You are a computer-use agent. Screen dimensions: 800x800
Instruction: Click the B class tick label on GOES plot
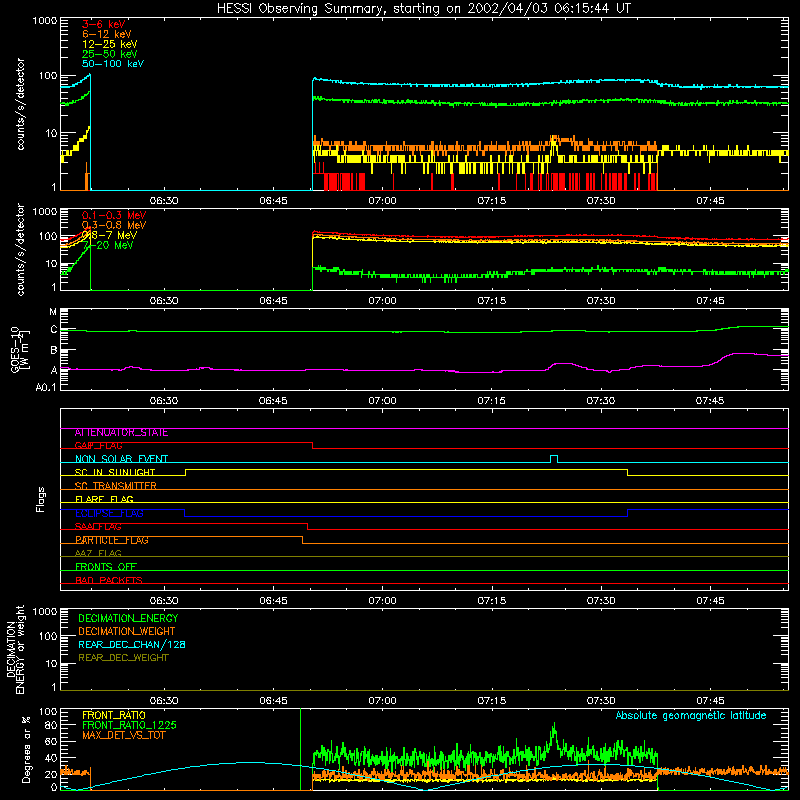point(54,351)
